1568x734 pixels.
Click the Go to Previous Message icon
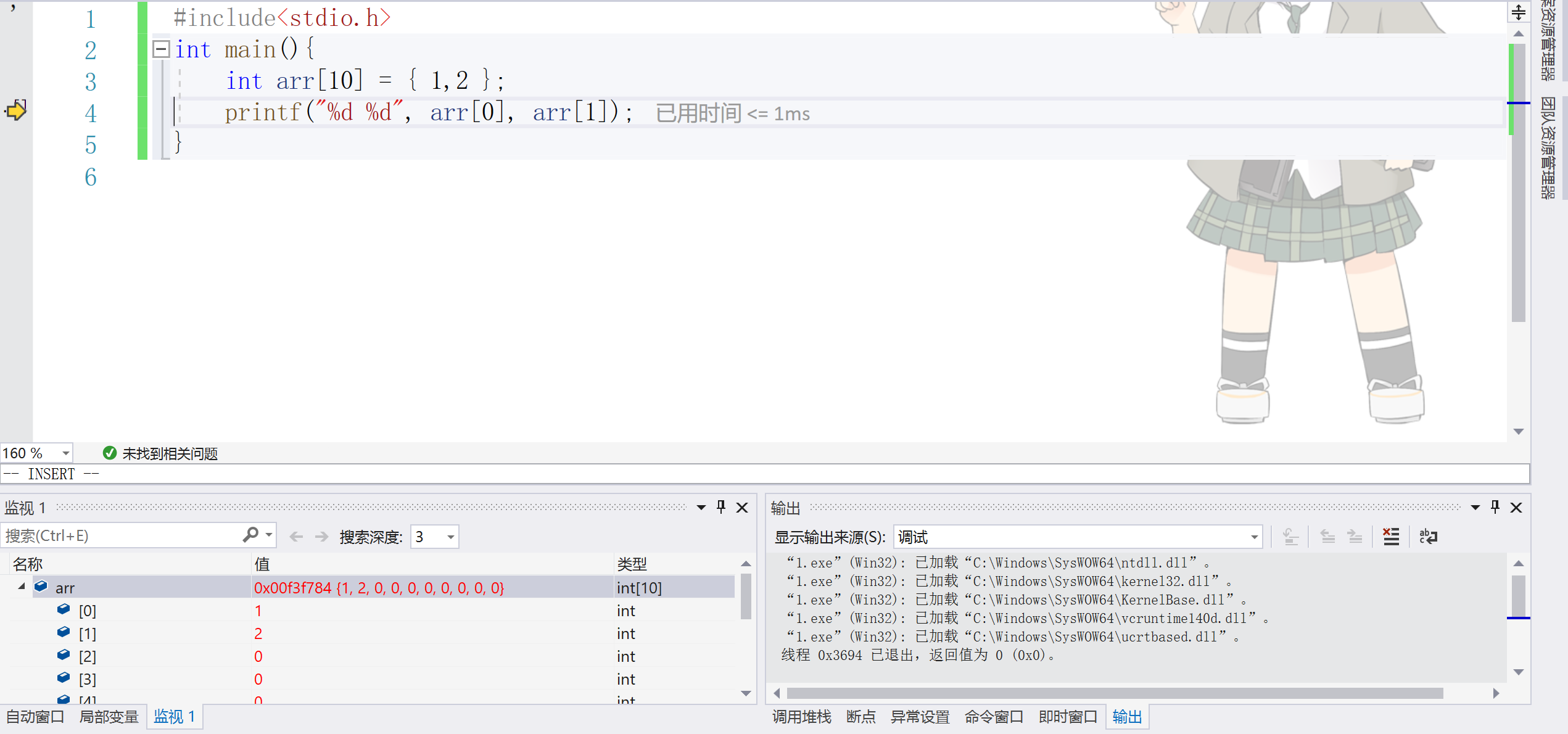(1327, 537)
